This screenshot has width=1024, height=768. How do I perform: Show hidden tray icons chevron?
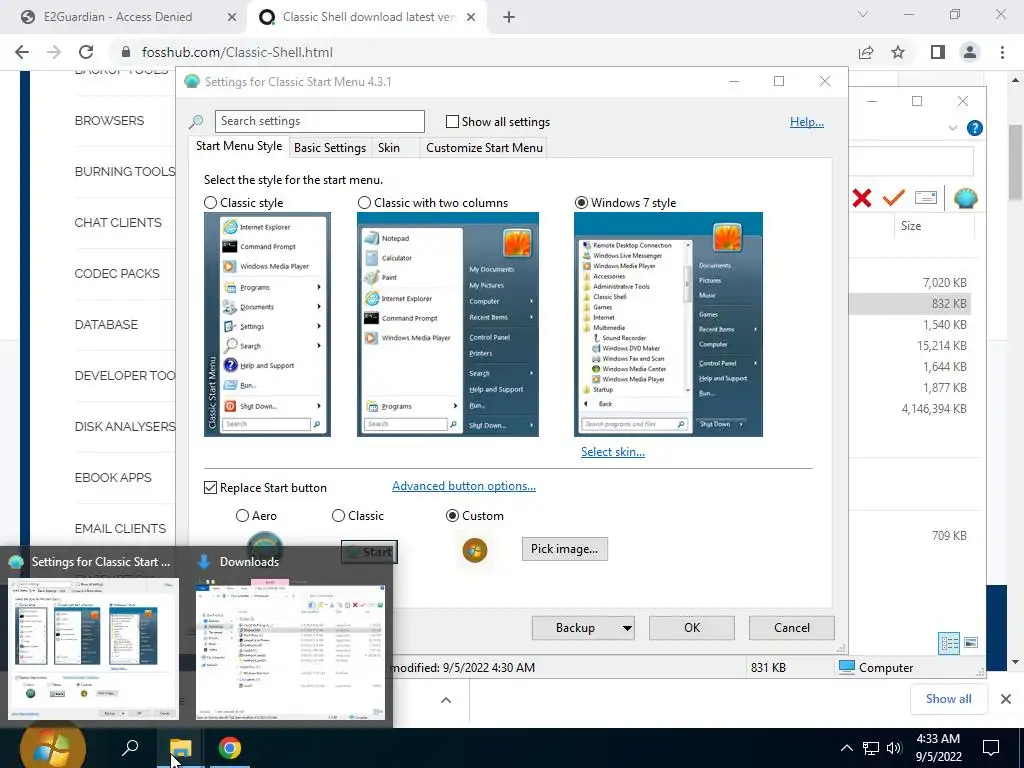tap(846, 748)
